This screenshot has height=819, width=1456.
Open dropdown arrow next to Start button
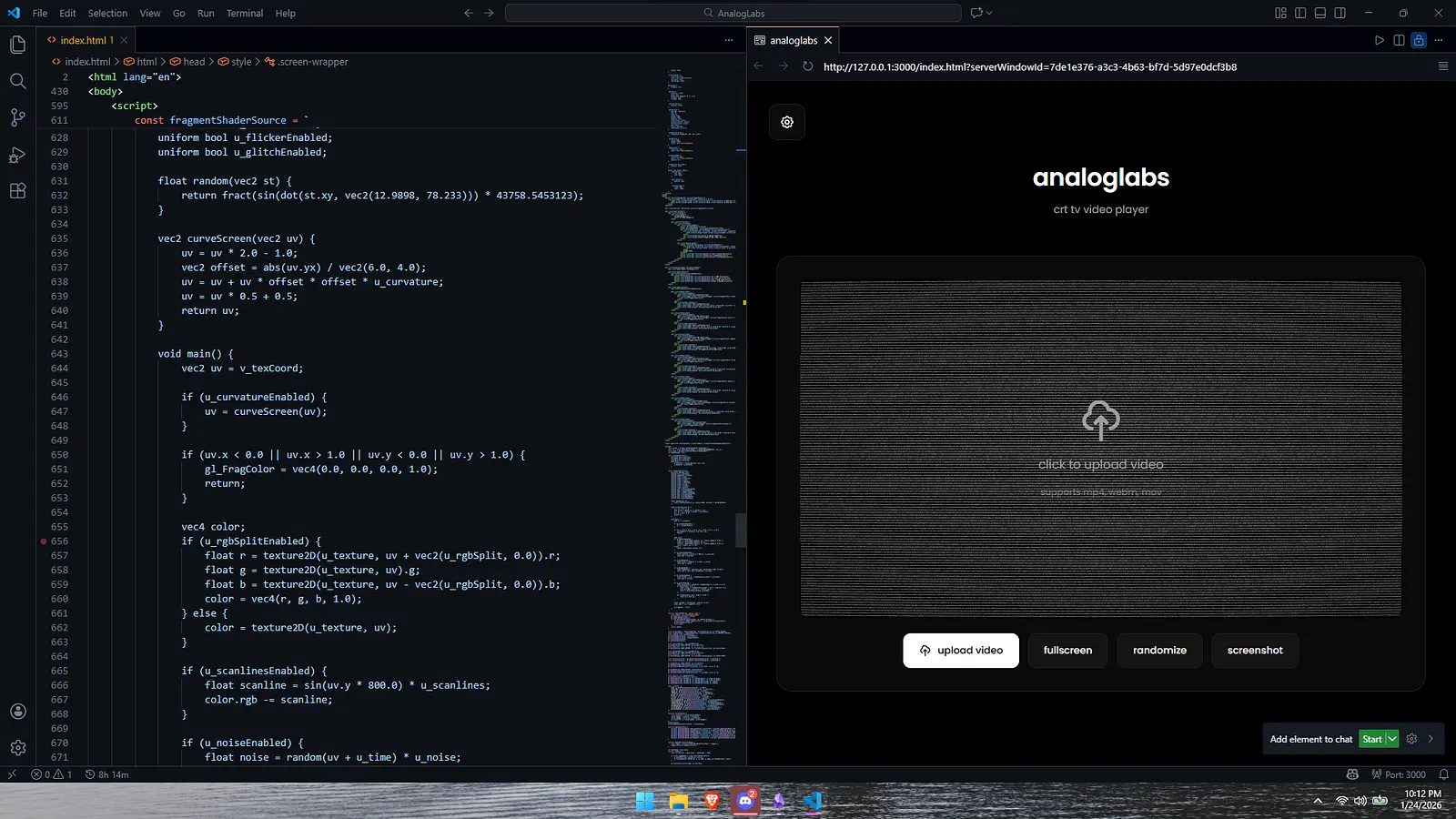click(x=1392, y=739)
